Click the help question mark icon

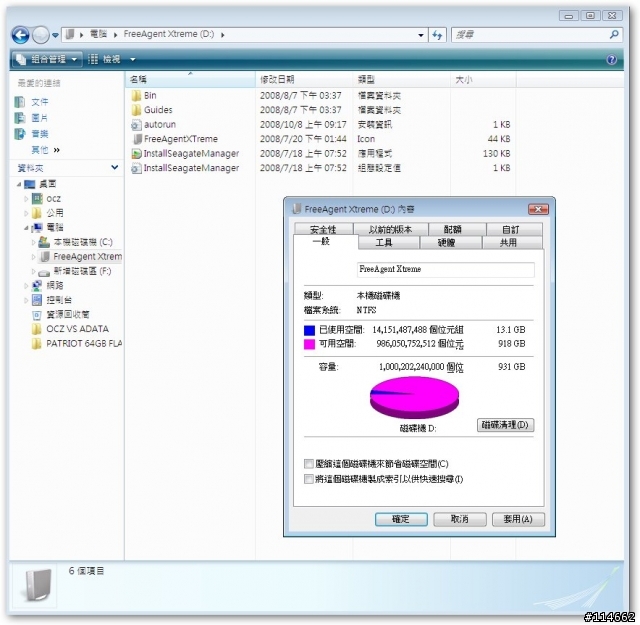pyautogui.click(x=611, y=60)
